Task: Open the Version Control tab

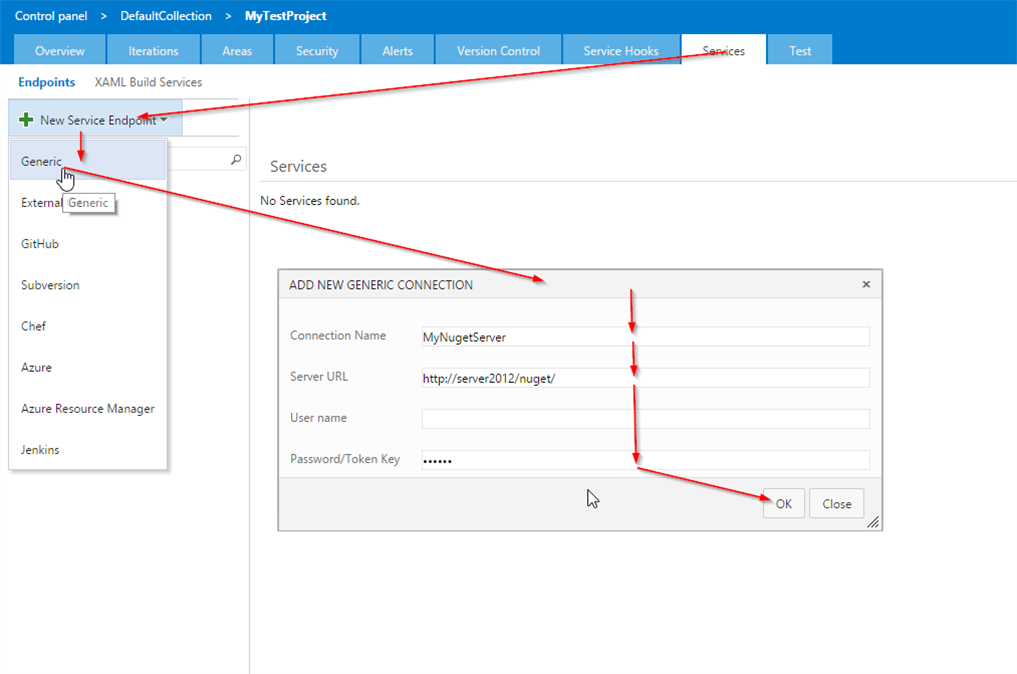Action: [x=498, y=49]
